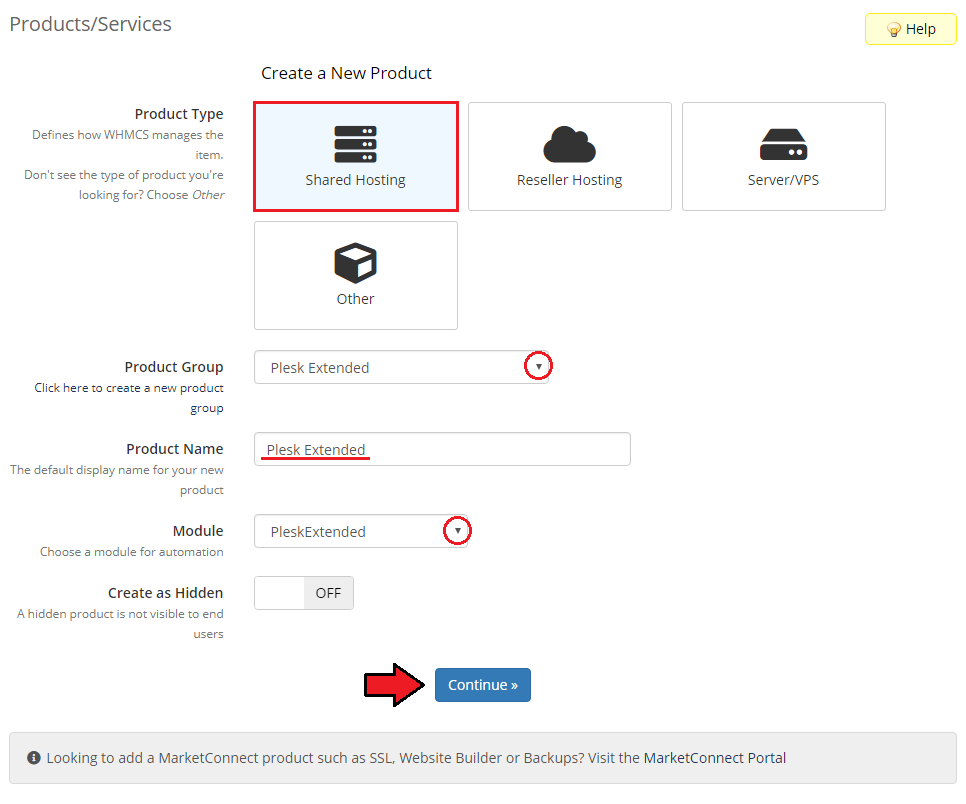Toggle the Create as Hidden switch
966x804 pixels.
304,593
